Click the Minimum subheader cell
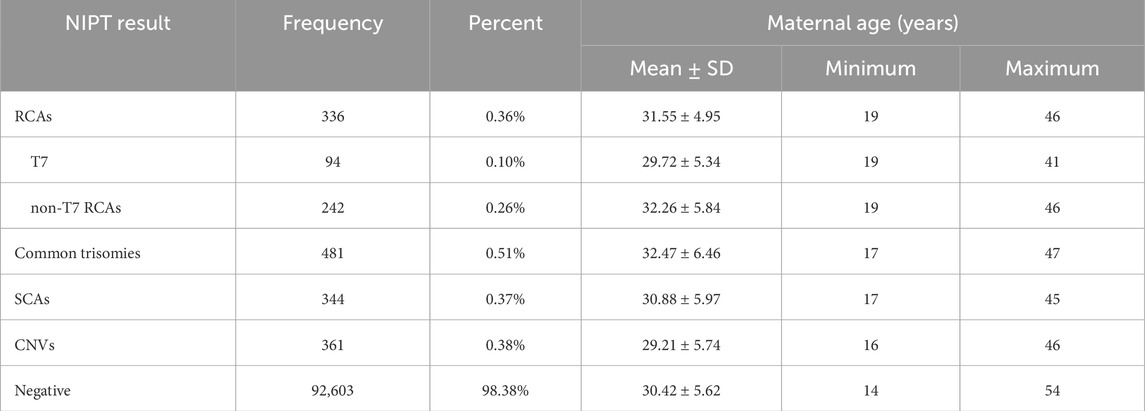 point(870,69)
